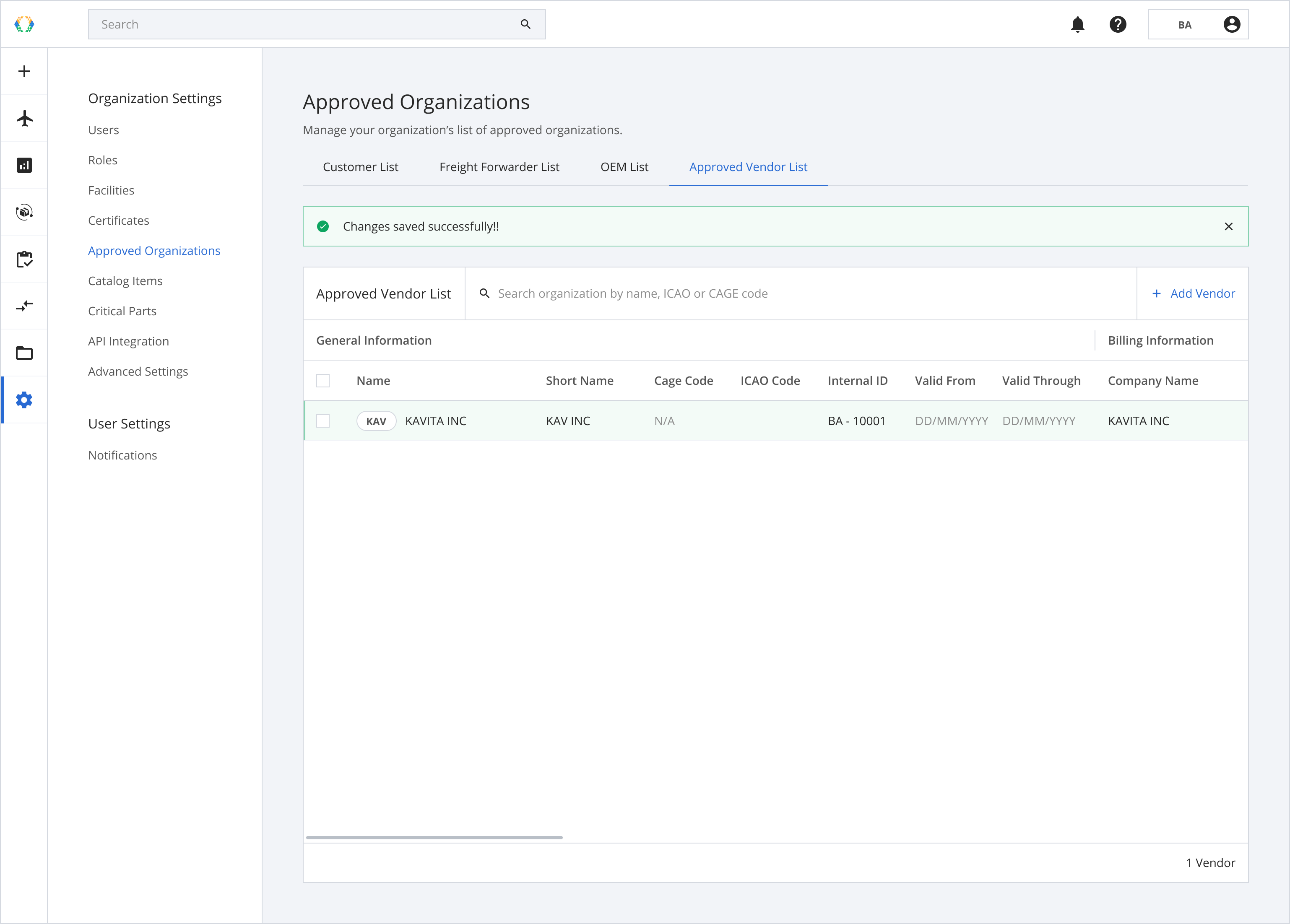The width and height of the screenshot is (1290, 924).
Task: Click the app logo in top-left corner
Action: (x=24, y=24)
